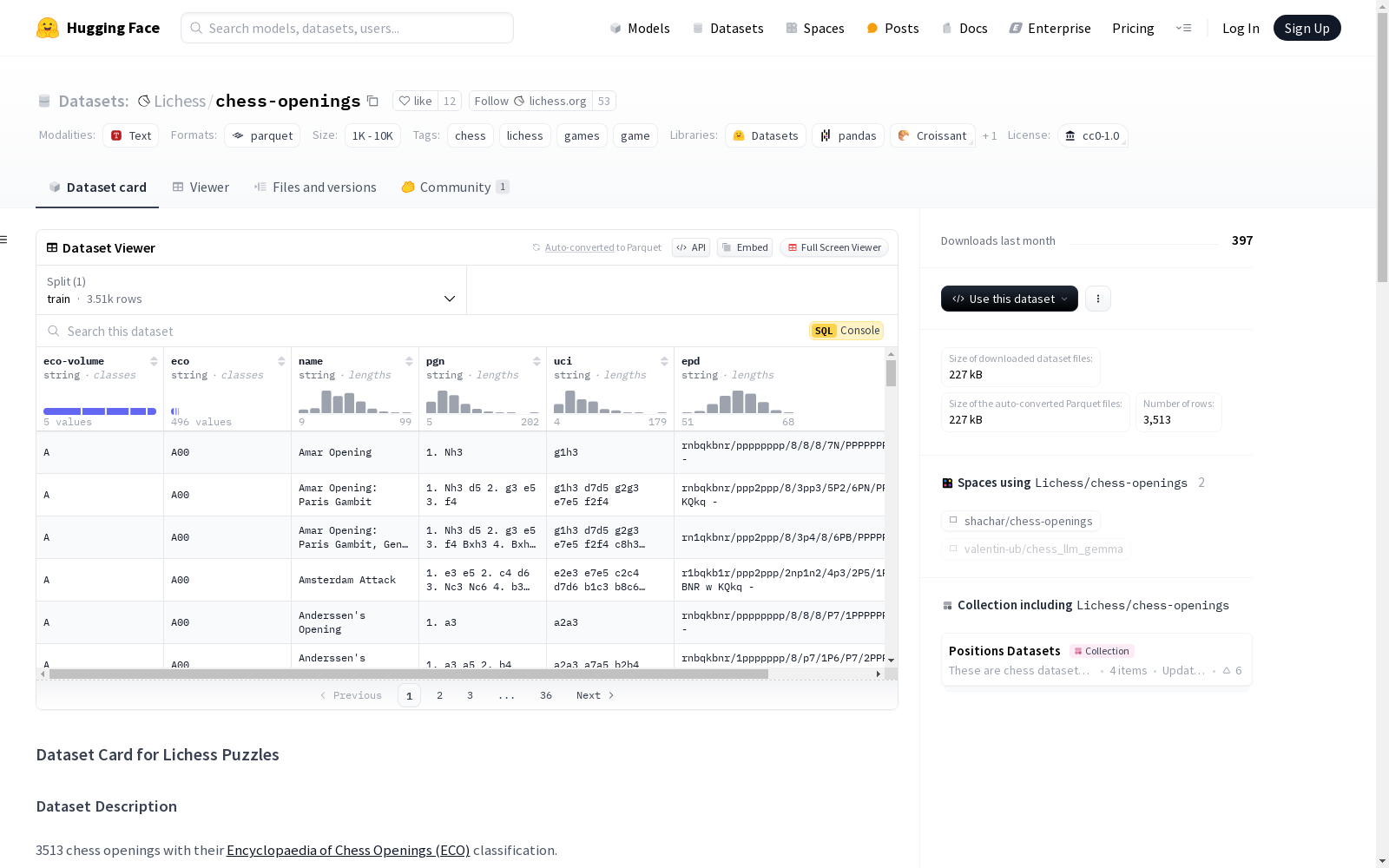Click the Text modality tag
Viewport: 1389px width, 868px height.
click(x=131, y=135)
